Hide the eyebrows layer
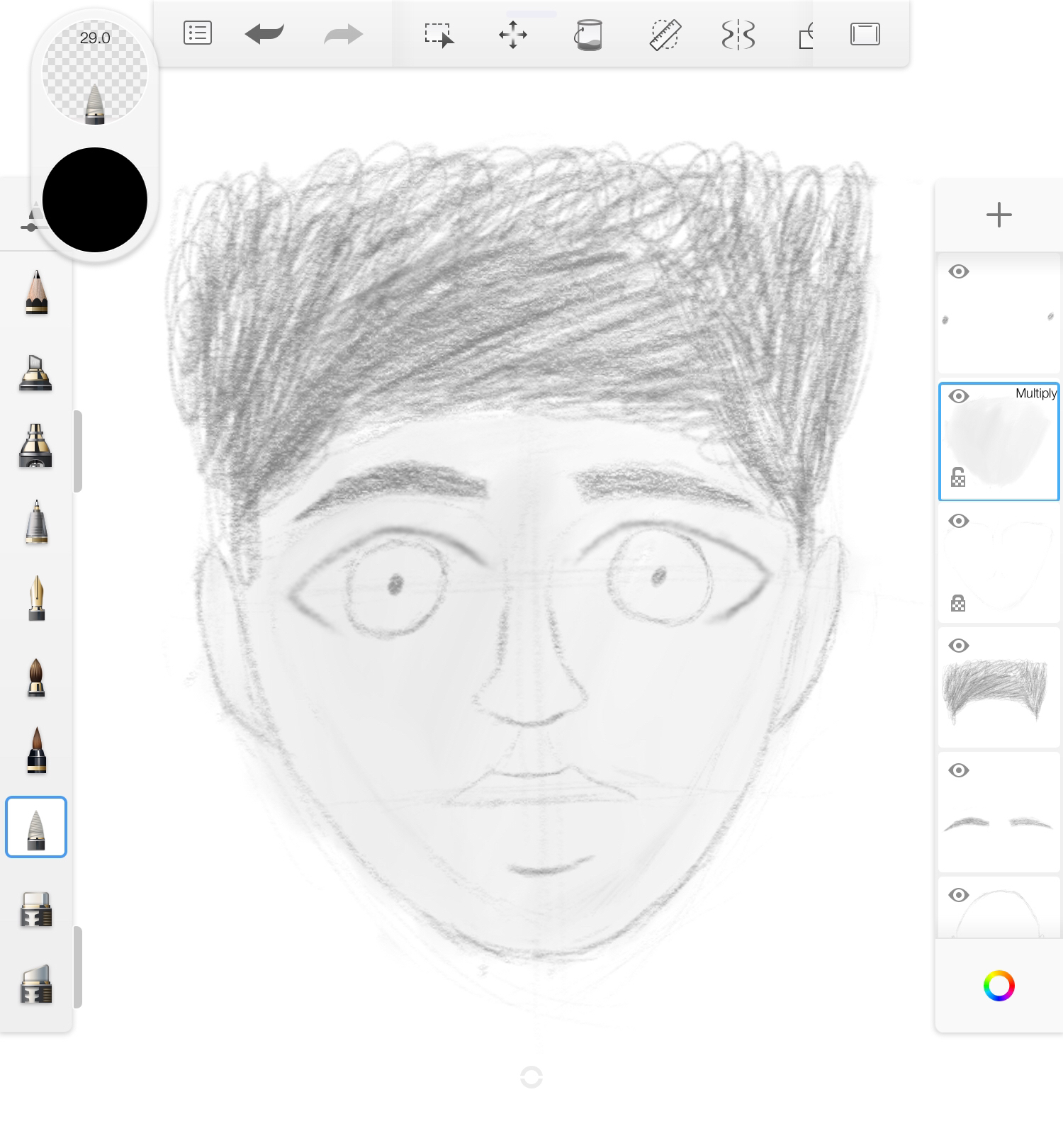This screenshot has height=1148, width=1063. coord(958,770)
